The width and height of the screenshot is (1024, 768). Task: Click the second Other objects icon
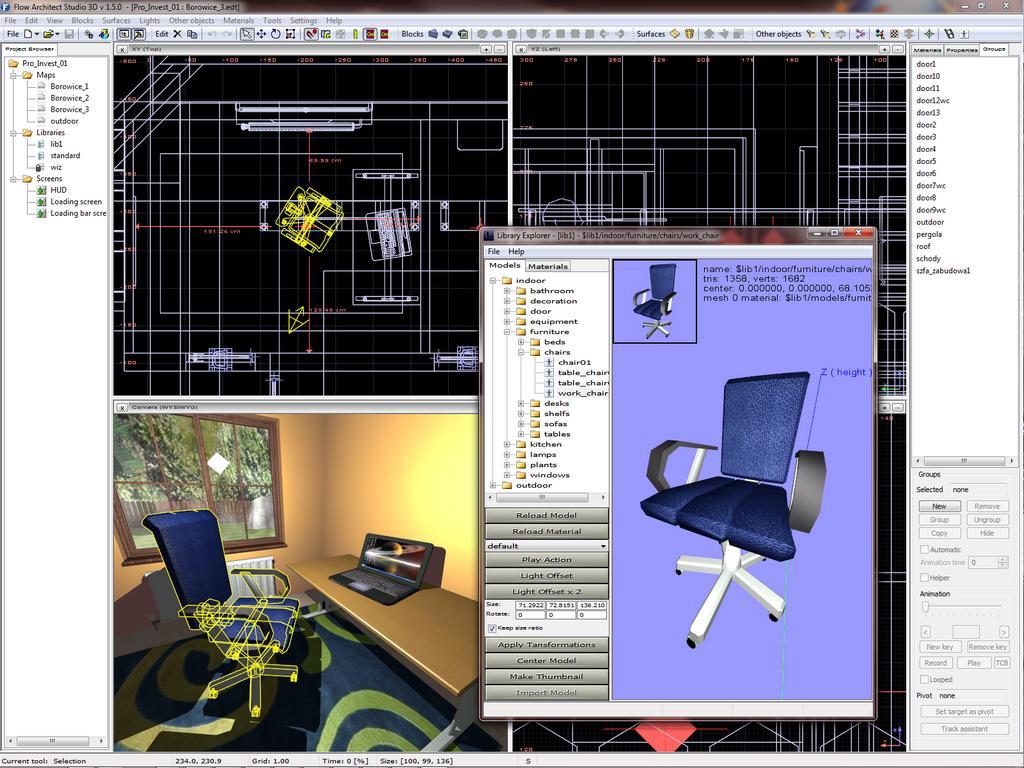coord(825,34)
